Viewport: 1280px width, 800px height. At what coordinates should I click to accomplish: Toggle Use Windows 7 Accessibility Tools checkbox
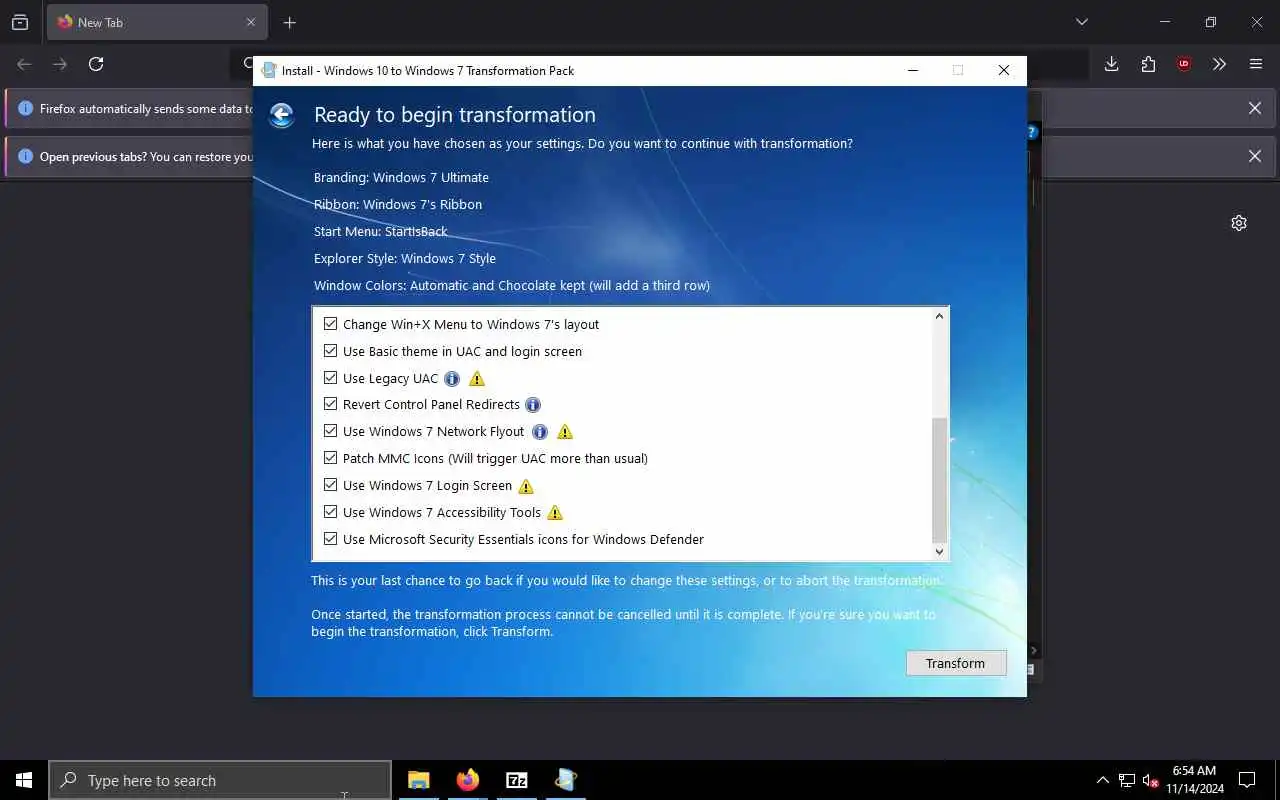click(330, 512)
